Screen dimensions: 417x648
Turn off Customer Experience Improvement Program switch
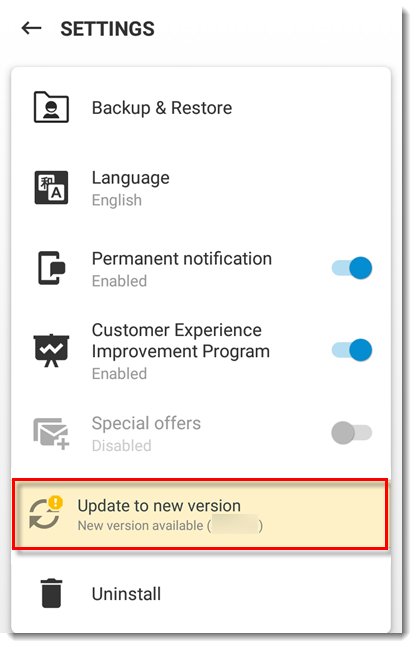point(352,350)
